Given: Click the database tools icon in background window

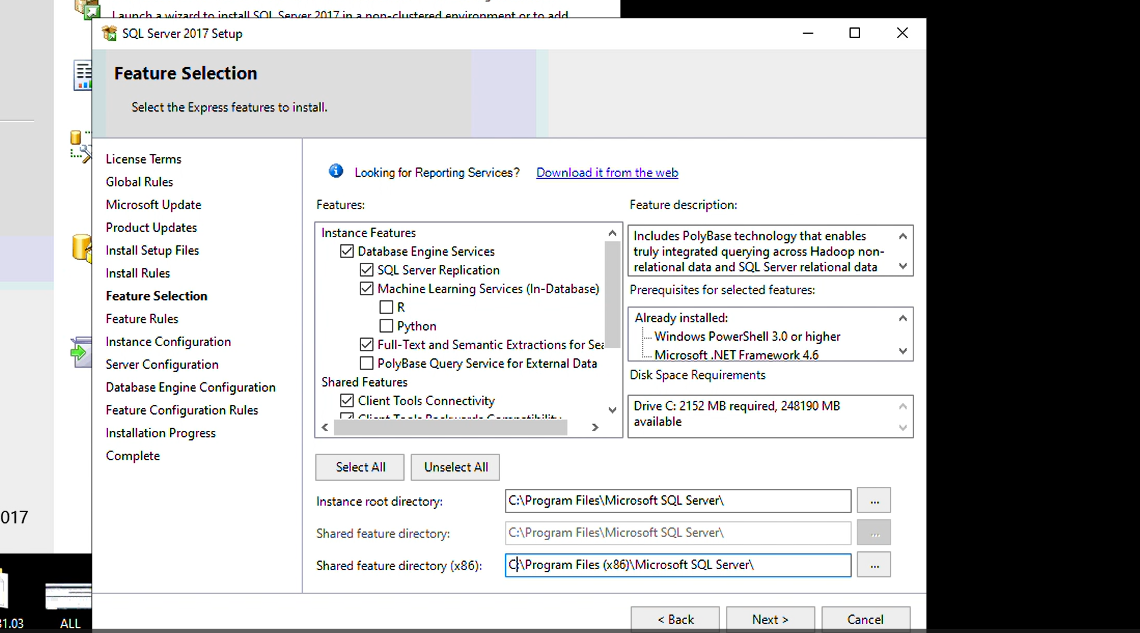Looking at the screenshot, I should click(81, 146).
